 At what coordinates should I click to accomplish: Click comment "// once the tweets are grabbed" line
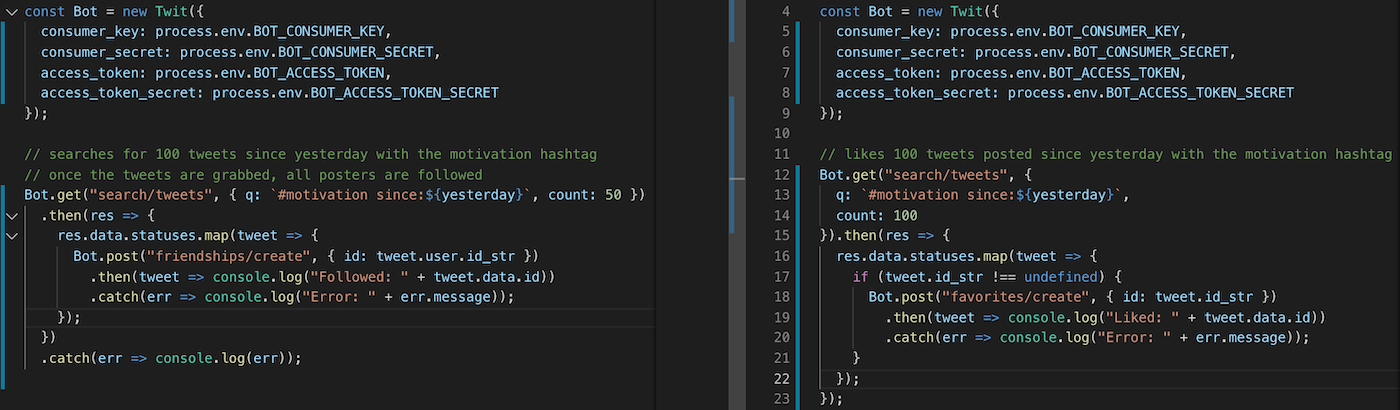(253, 174)
